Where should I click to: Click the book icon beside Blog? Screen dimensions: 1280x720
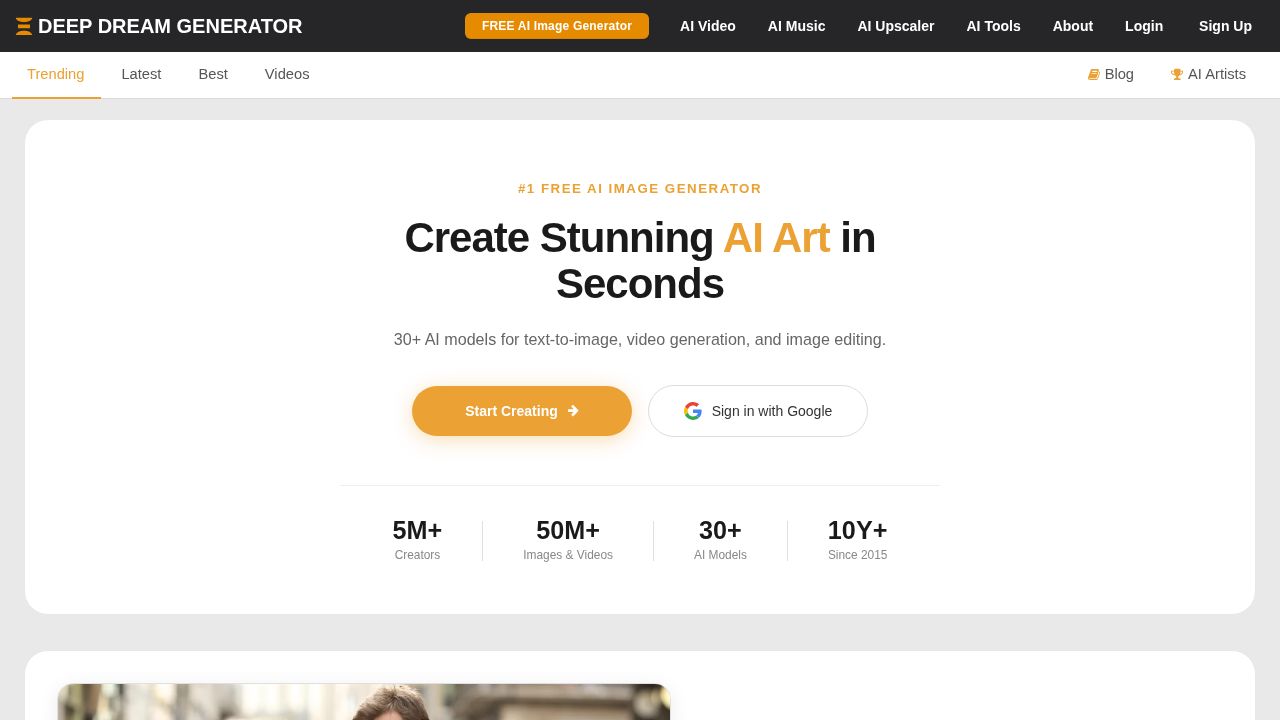1094,74
